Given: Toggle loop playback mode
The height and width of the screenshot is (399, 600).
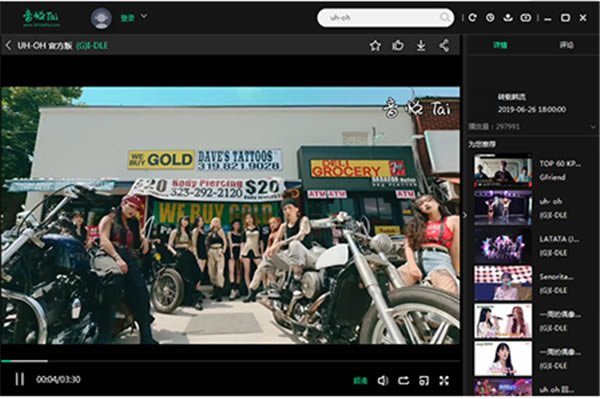Looking at the screenshot, I should pos(403,380).
